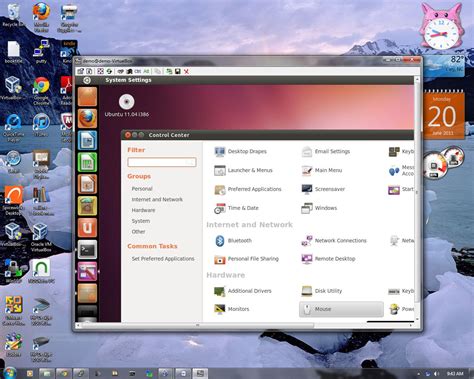Click the full-screen icon in viewer toolbar

(x=100, y=71)
